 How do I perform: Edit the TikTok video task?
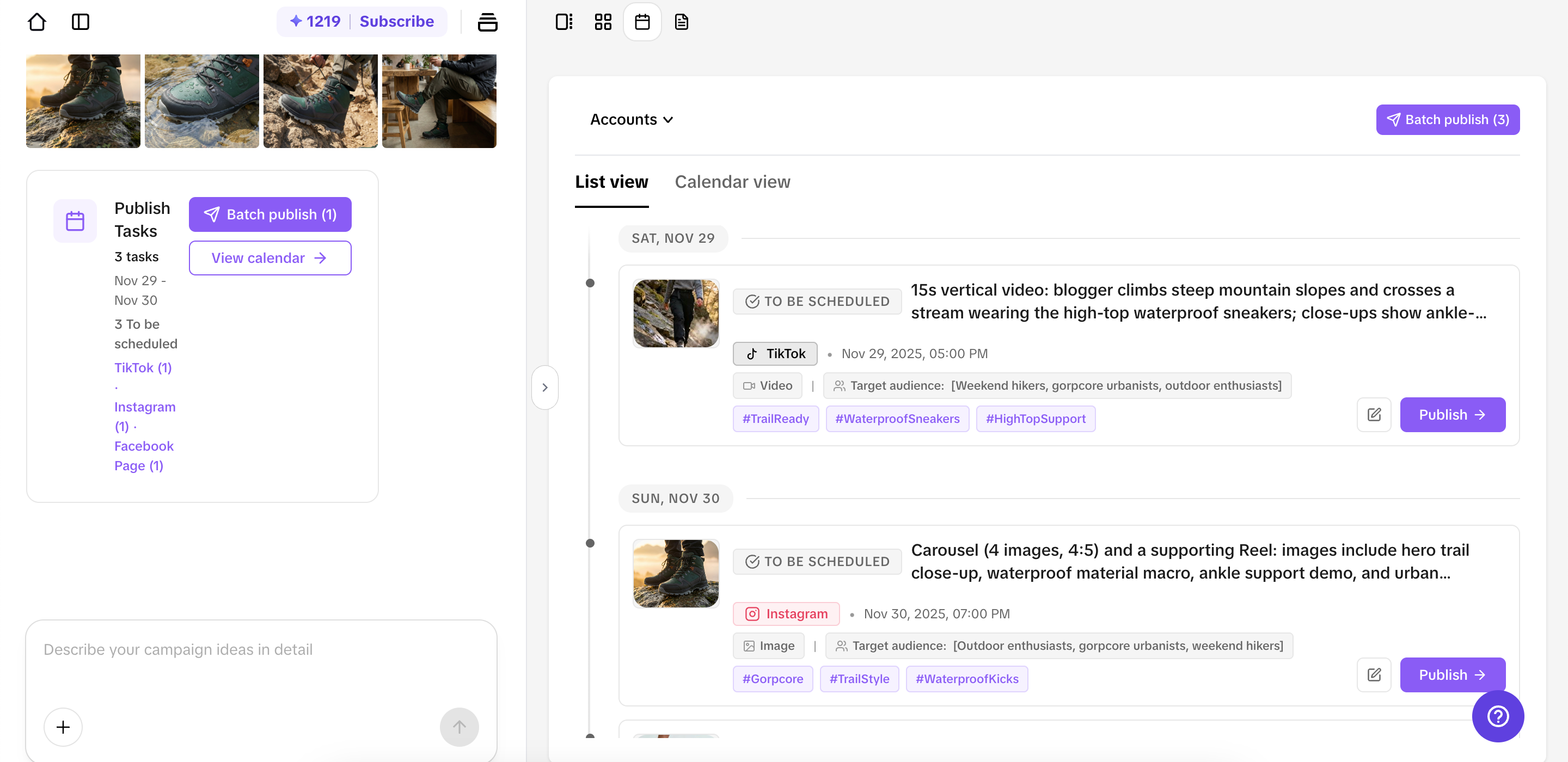click(x=1373, y=415)
